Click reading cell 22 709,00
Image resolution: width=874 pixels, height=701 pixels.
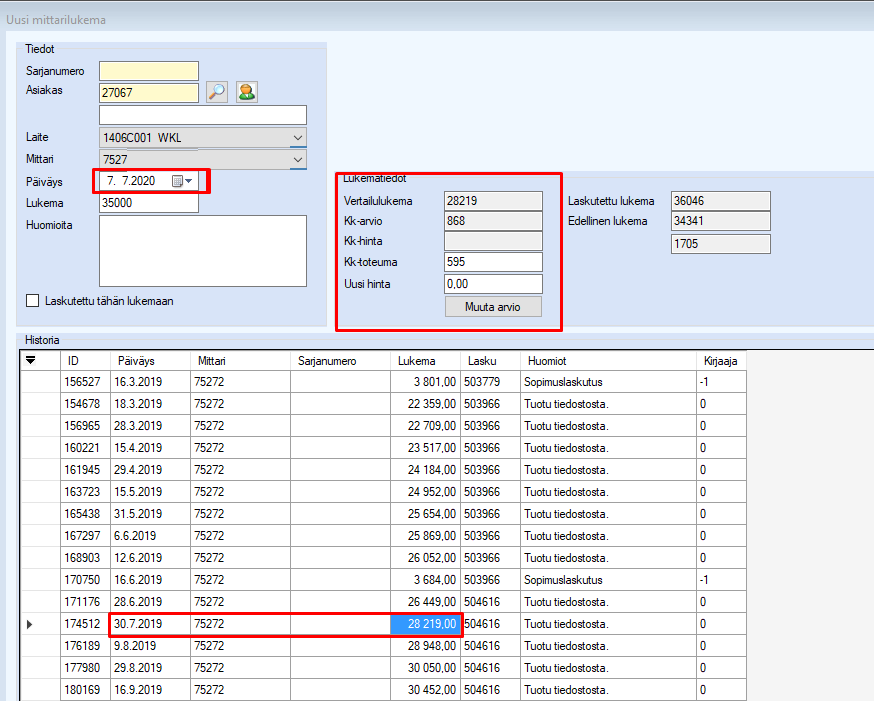point(425,426)
